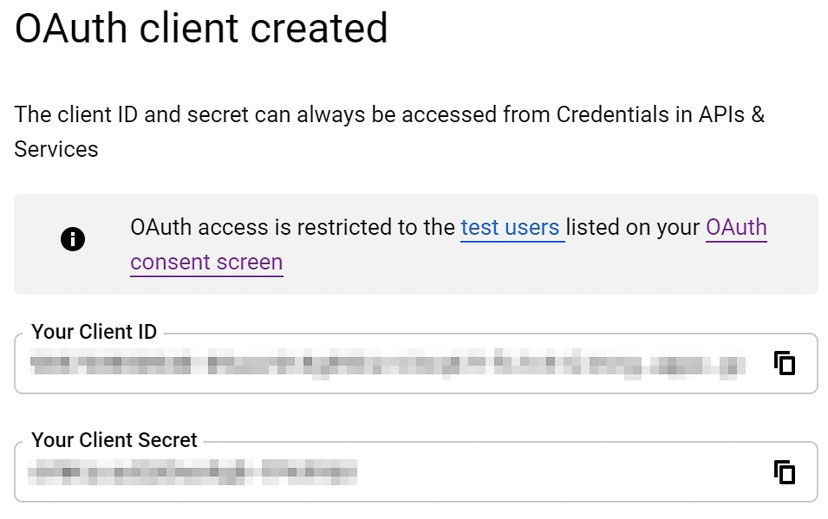This screenshot has width=828, height=519.
Task: Copy the Client ID to clipboard
Action: click(x=785, y=363)
